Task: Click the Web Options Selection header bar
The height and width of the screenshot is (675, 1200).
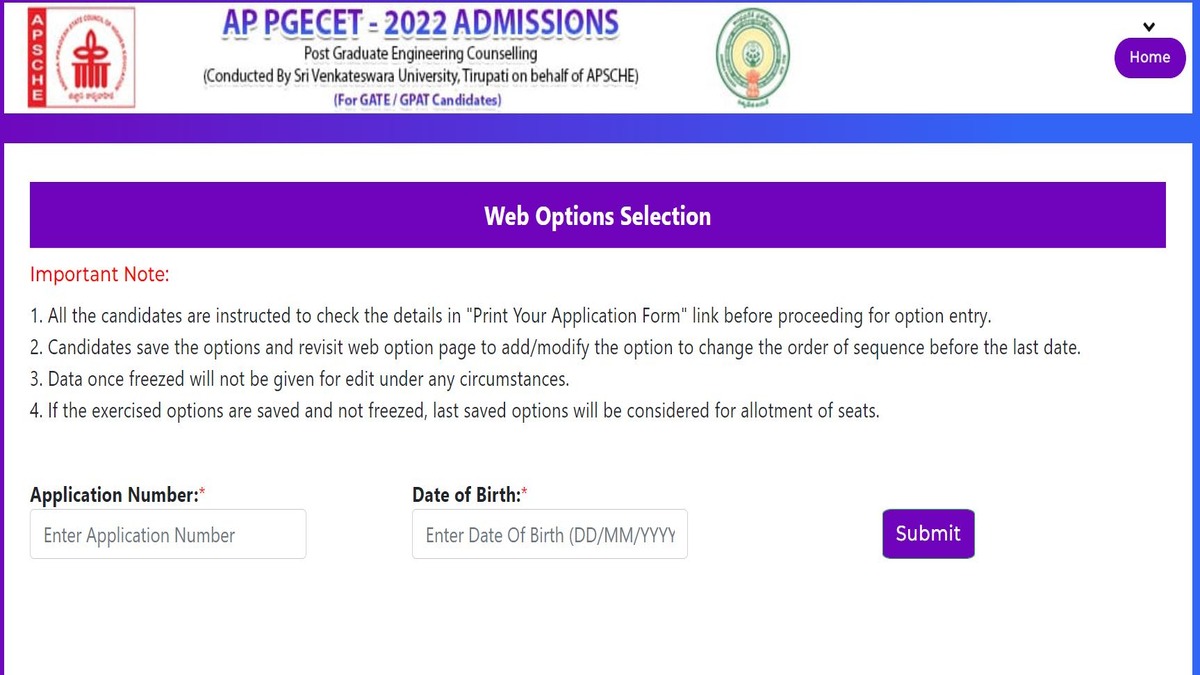Action: (597, 216)
